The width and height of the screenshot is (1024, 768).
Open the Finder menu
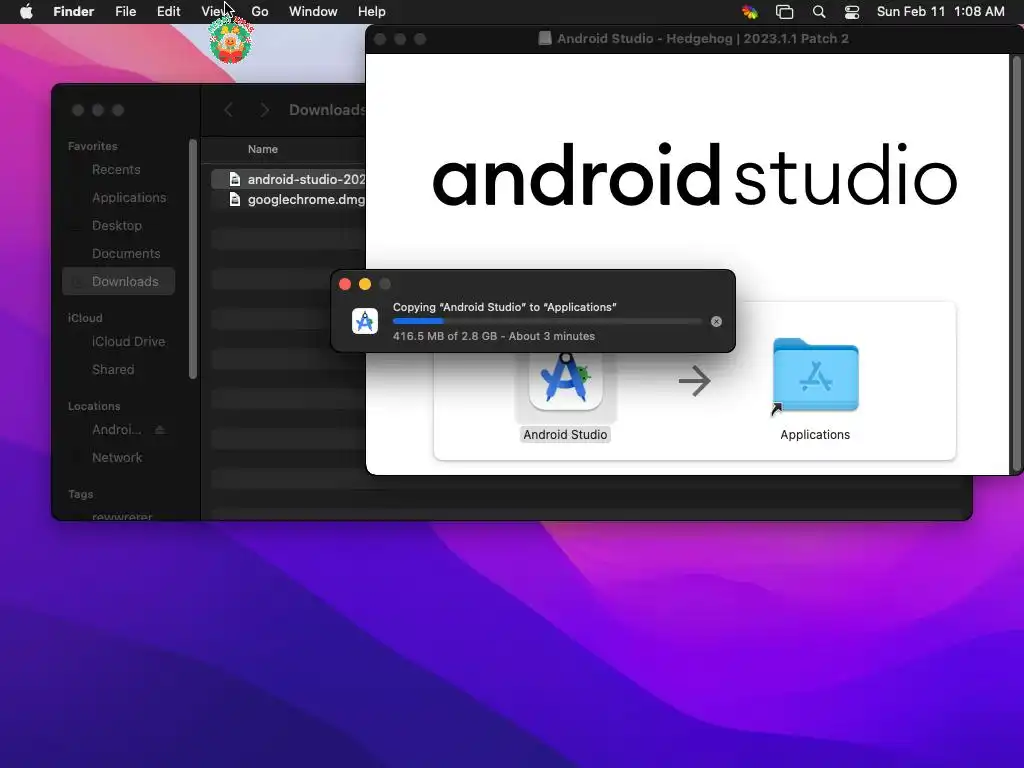click(x=73, y=12)
